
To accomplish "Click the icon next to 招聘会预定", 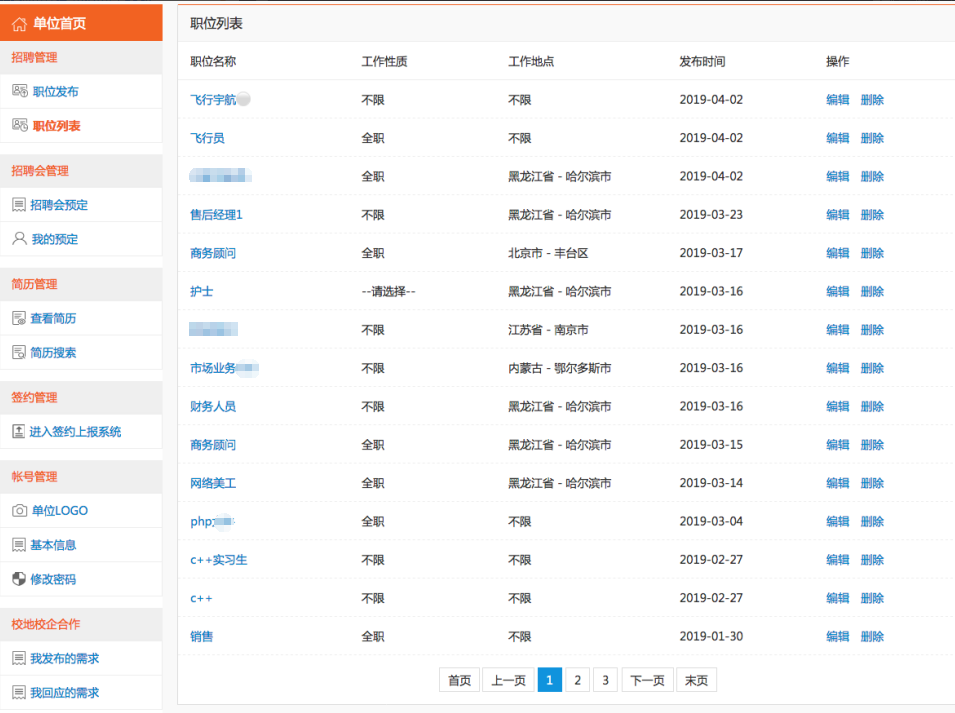I will coord(19,205).
